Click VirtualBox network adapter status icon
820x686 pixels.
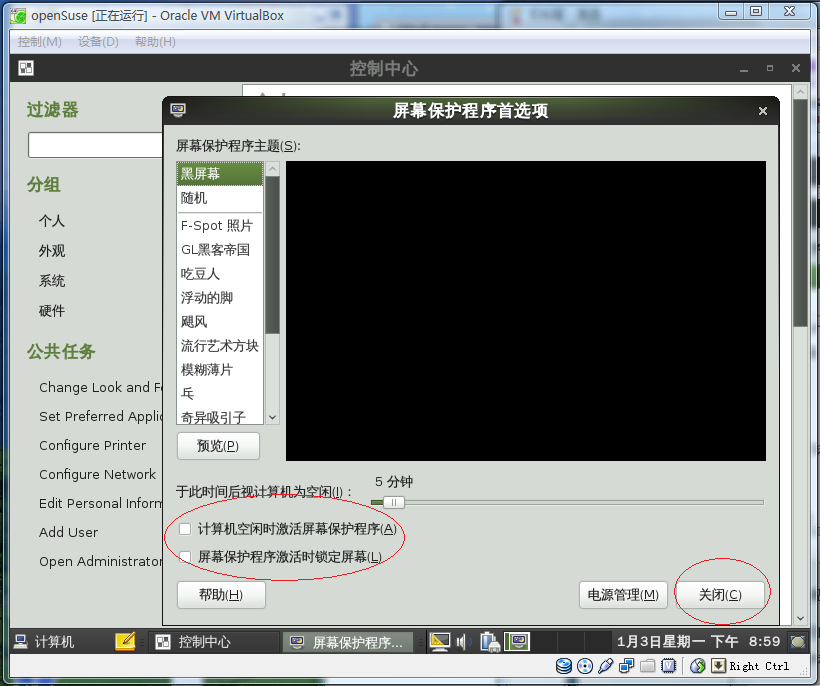pyautogui.click(x=627, y=666)
